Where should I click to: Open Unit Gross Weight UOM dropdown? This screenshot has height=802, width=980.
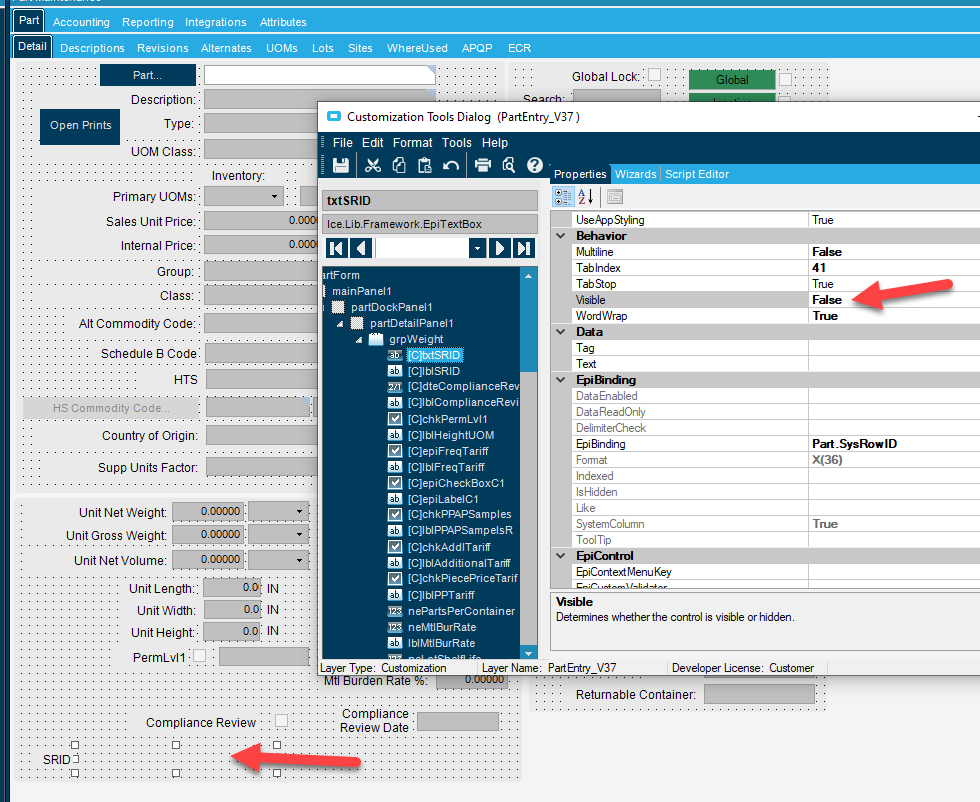(x=299, y=534)
